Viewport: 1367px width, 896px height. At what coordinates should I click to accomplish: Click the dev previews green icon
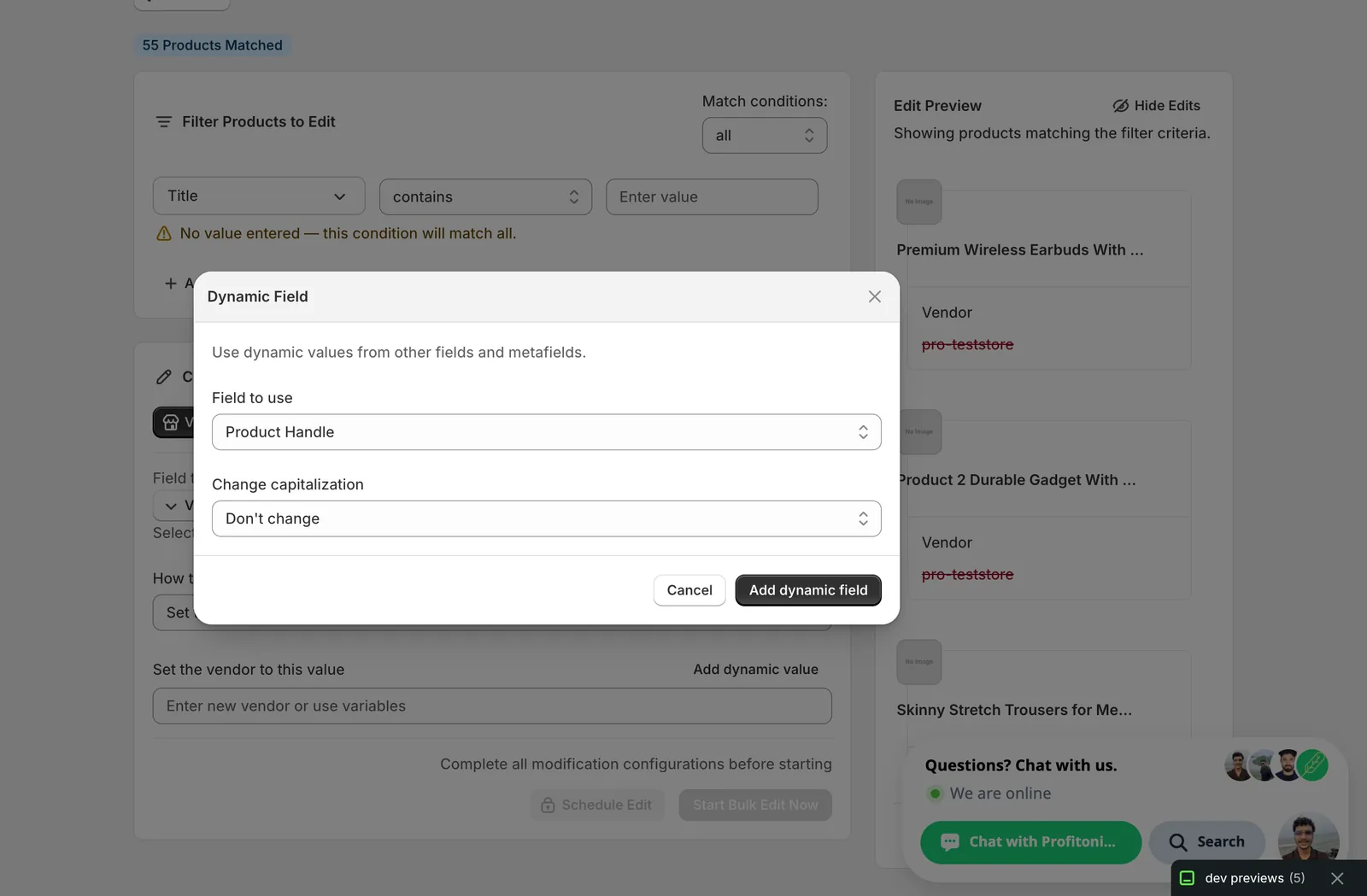pyautogui.click(x=1187, y=878)
